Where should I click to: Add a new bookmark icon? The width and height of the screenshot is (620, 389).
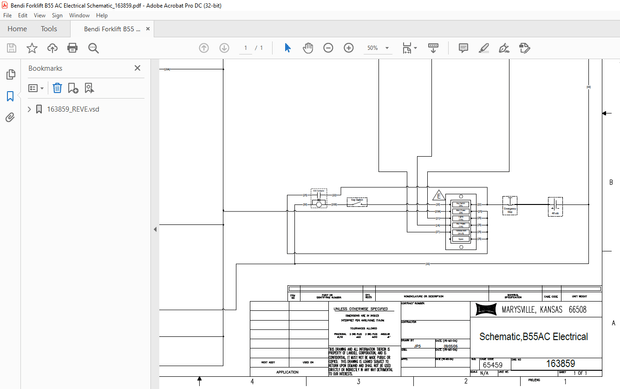click(73, 88)
